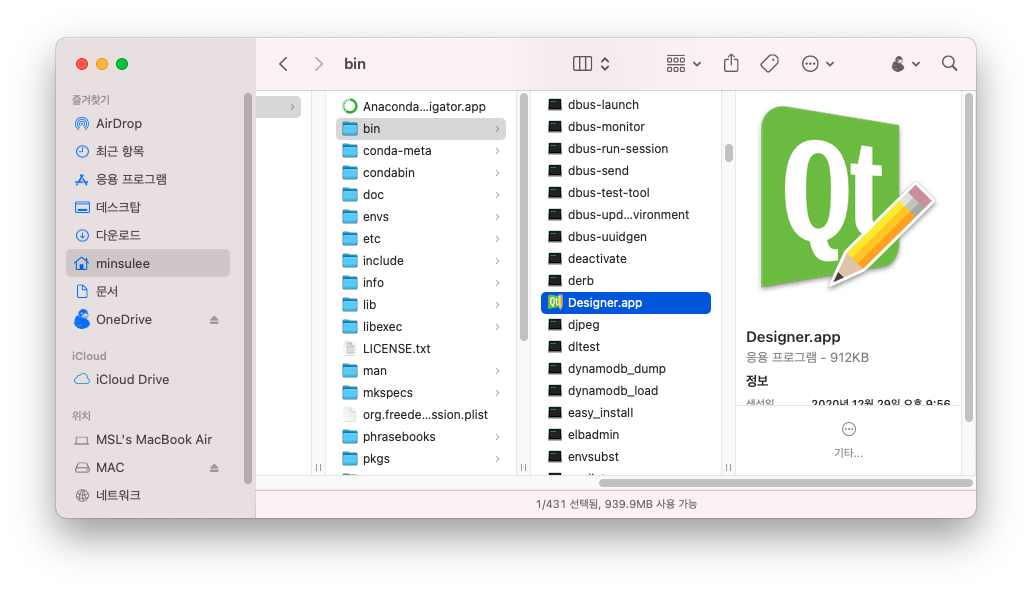Expand the conda-meta folder chevron

click(x=498, y=151)
